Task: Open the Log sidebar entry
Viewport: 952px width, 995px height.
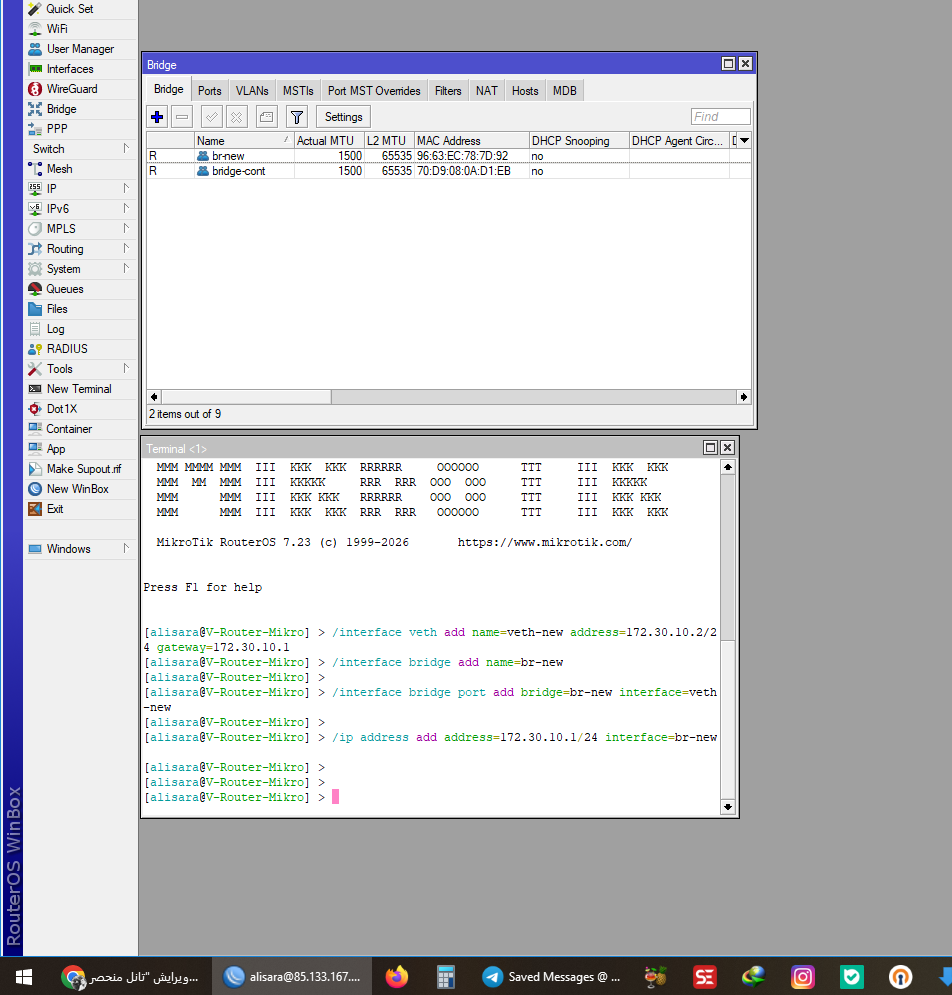Action: (x=81, y=329)
